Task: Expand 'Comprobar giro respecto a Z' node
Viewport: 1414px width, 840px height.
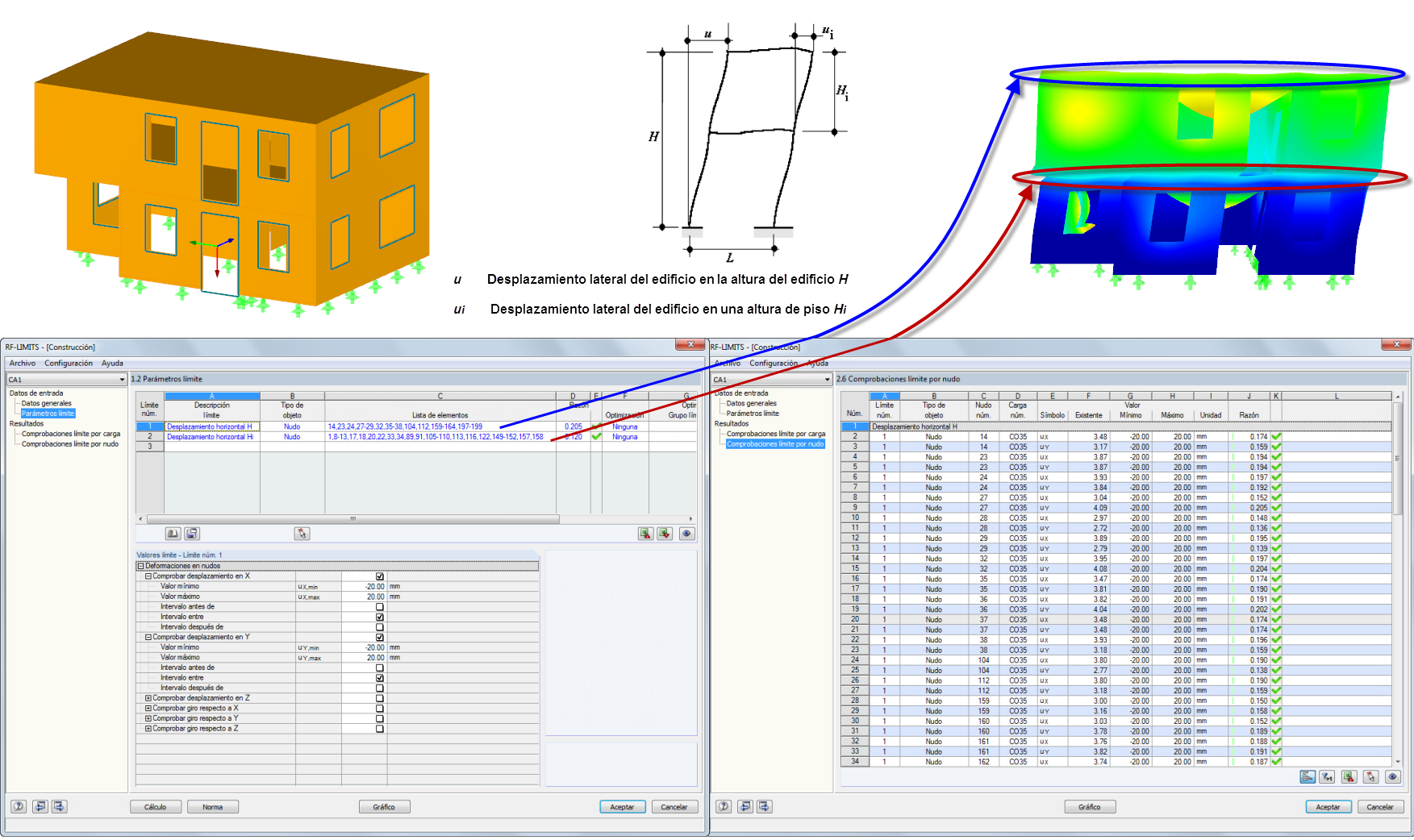Action: click(x=148, y=729)
